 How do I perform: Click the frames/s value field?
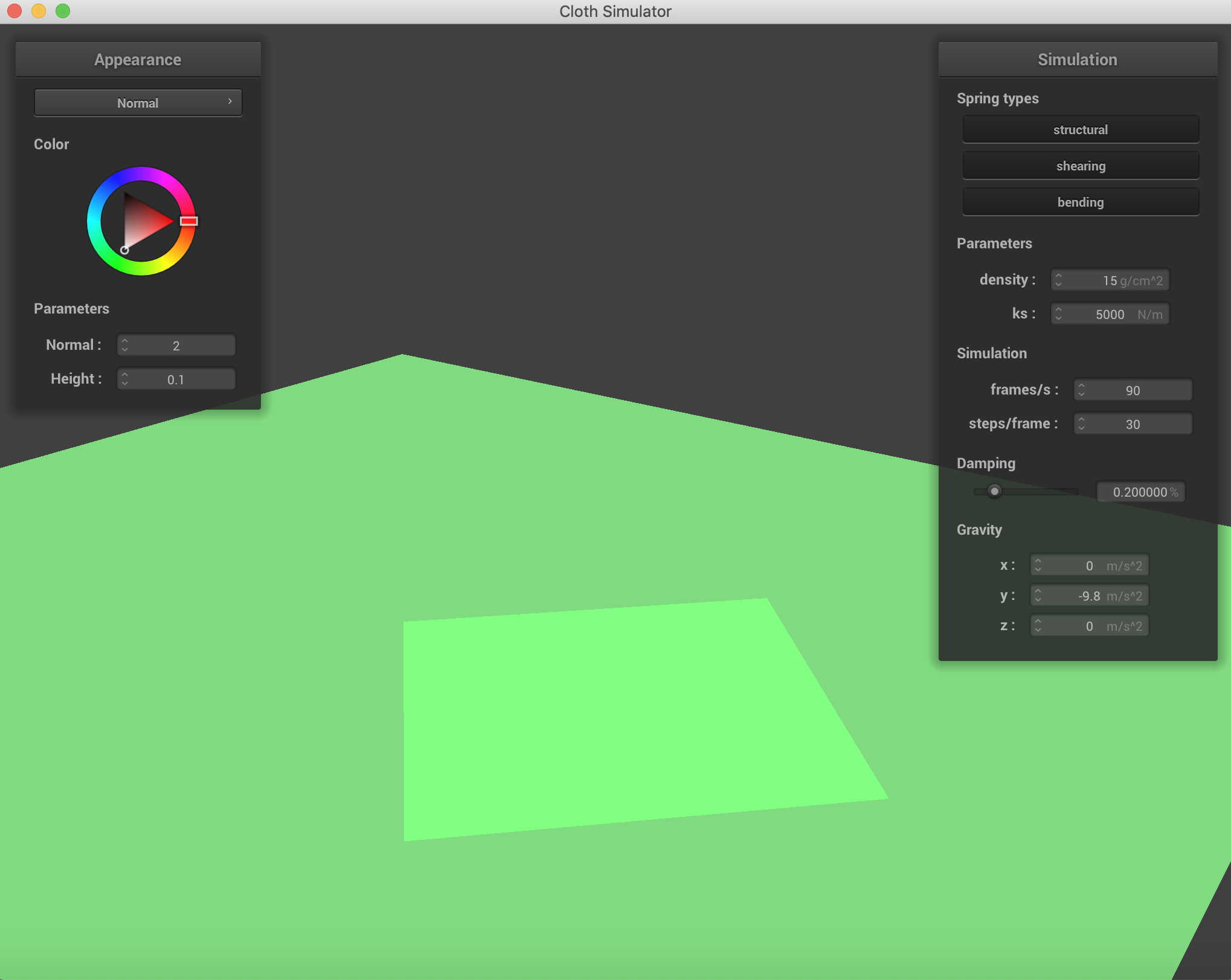coord(1133,390)
